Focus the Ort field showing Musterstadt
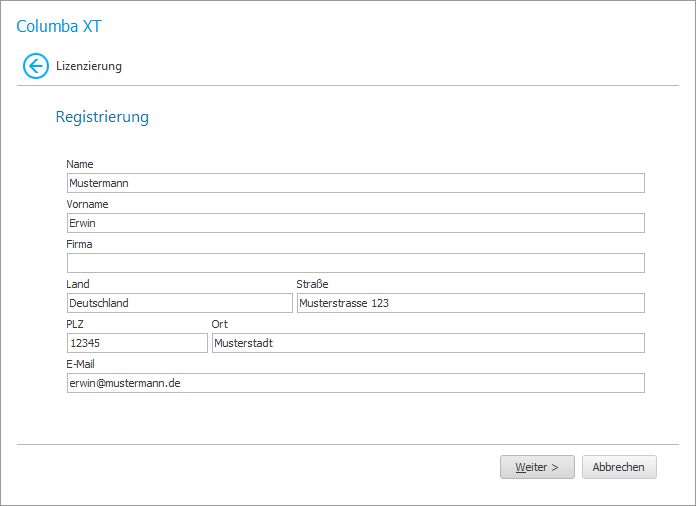 pos(428,343)
